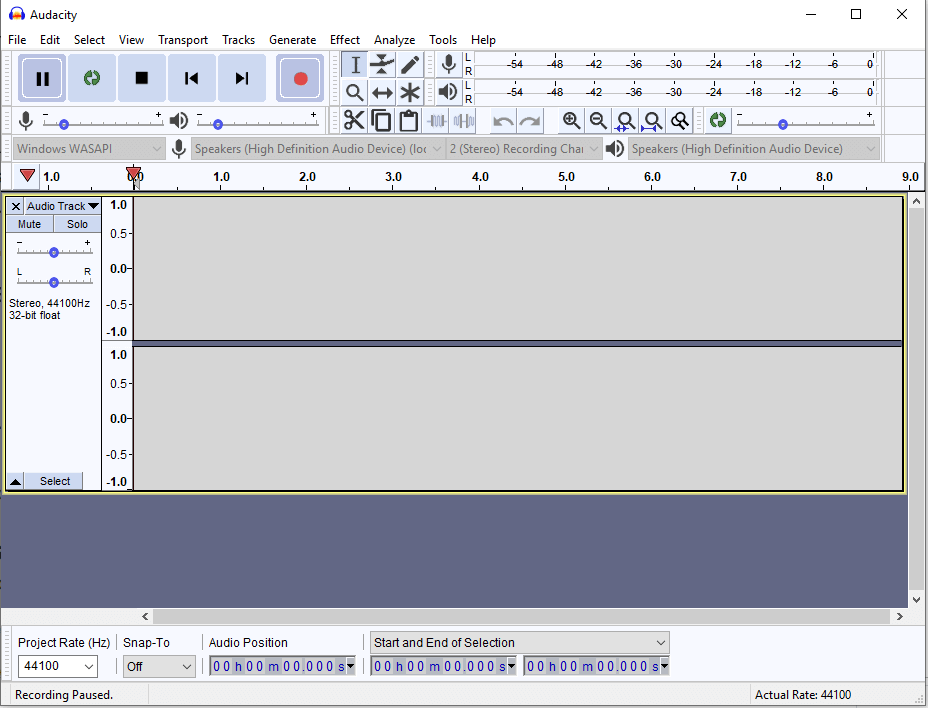928x708 pixels.
Task: Select the Selection (I-beam) tool
Action: point(355,65)
